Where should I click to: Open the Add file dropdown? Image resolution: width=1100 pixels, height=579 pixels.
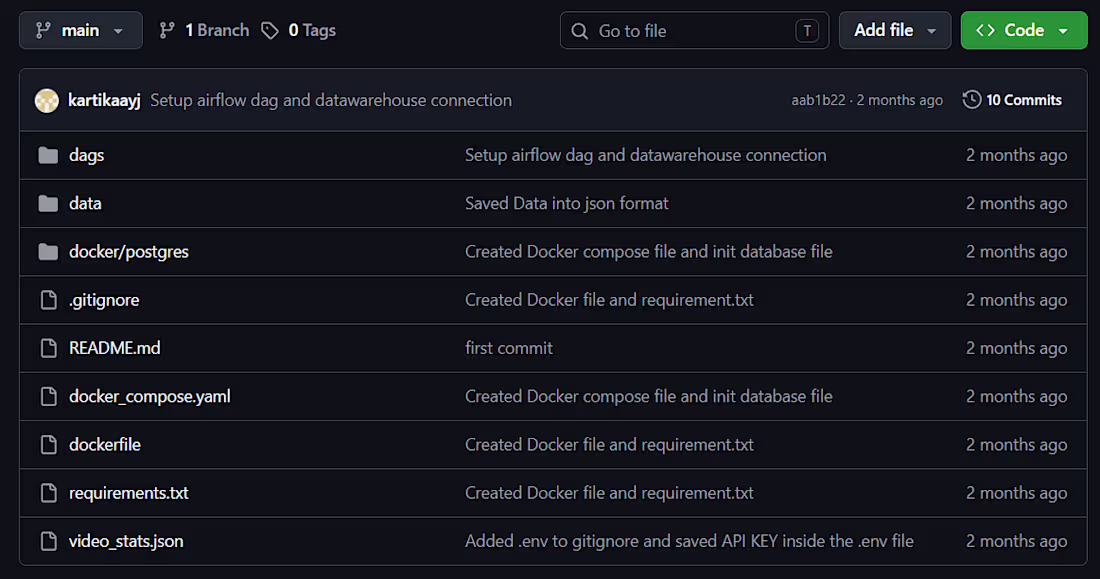(x=895, y=30)
